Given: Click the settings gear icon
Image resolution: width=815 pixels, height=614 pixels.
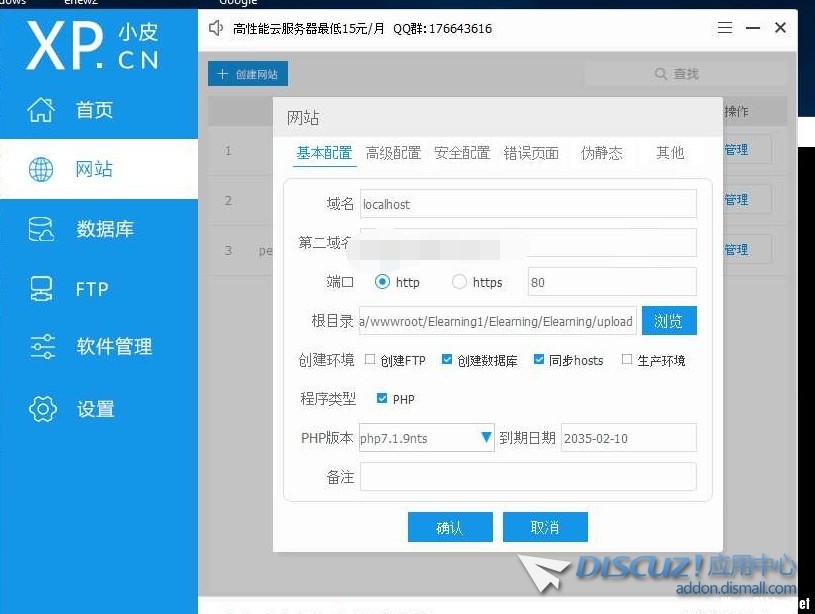Looking at the screenshot, I should pos(42,408).
